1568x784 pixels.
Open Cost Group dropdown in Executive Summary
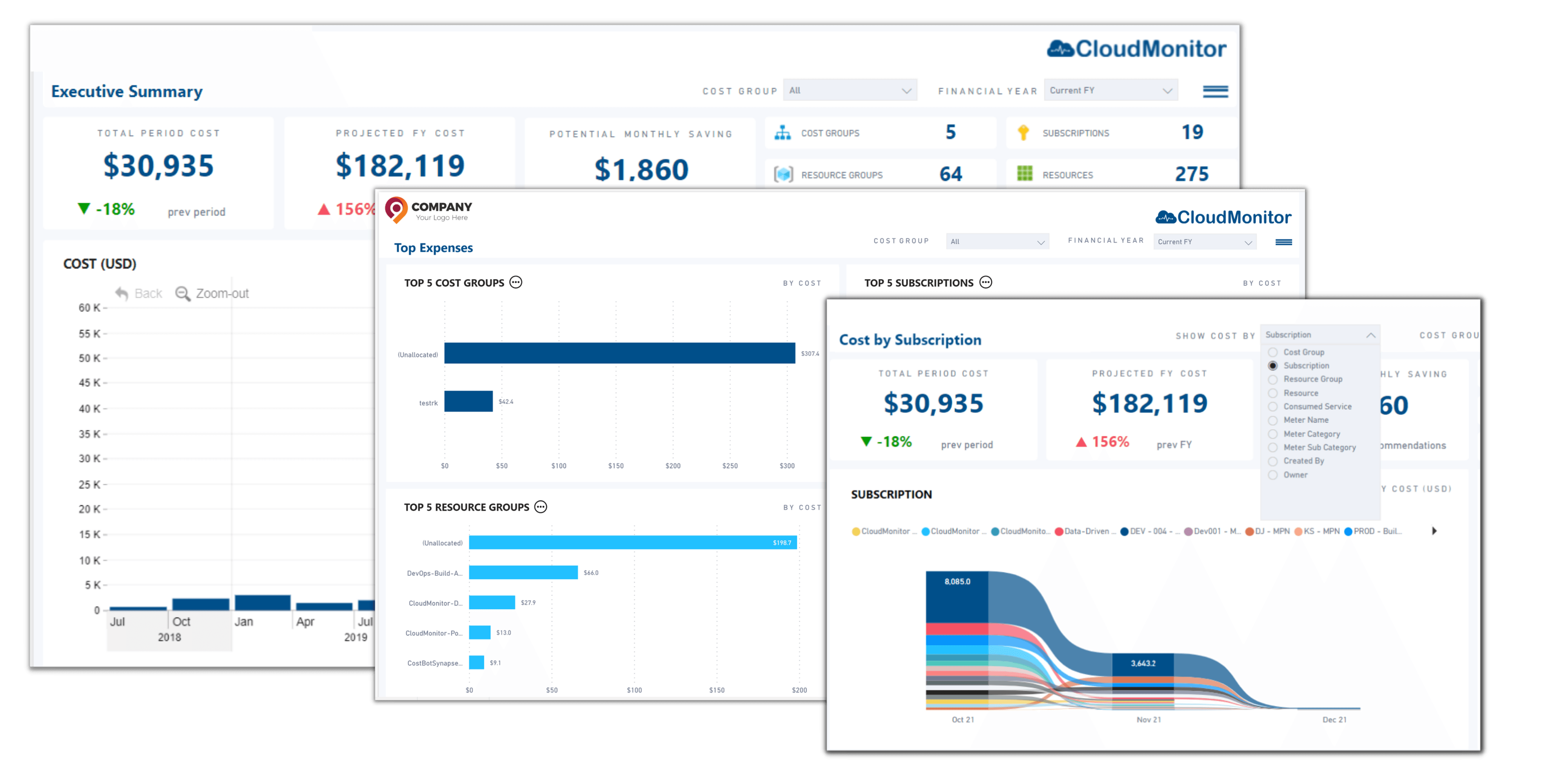pyautogui.click(x=850, y=91)
